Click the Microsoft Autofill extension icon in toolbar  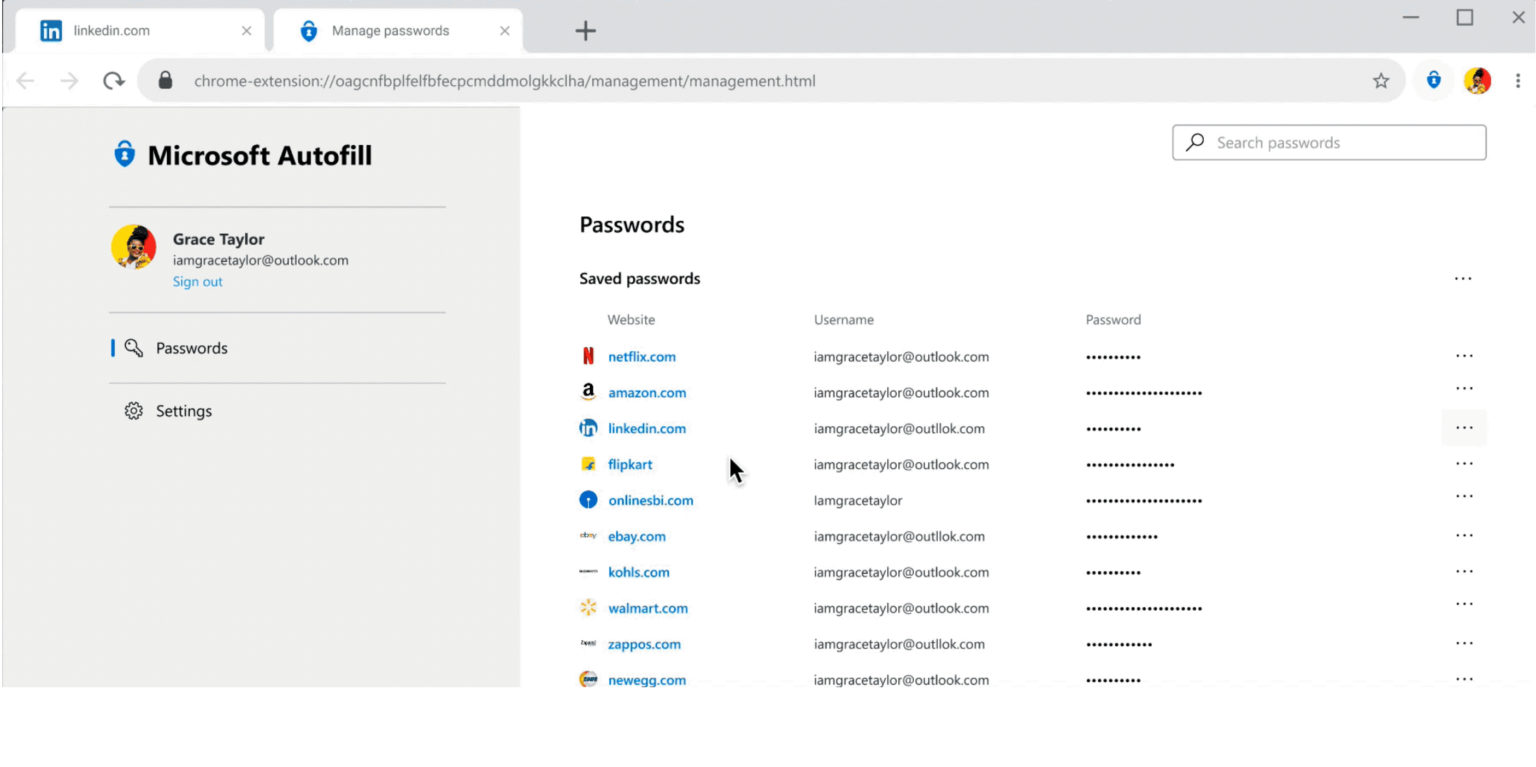pyautogui.click(x=1434, y=81)
